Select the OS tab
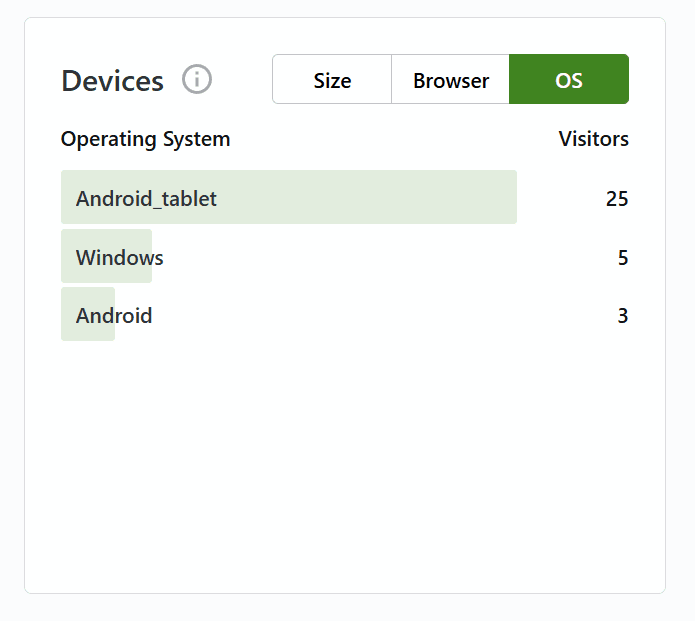Image resolution: width=695 pixels, height=621 pixels. (x=569, y=80)
